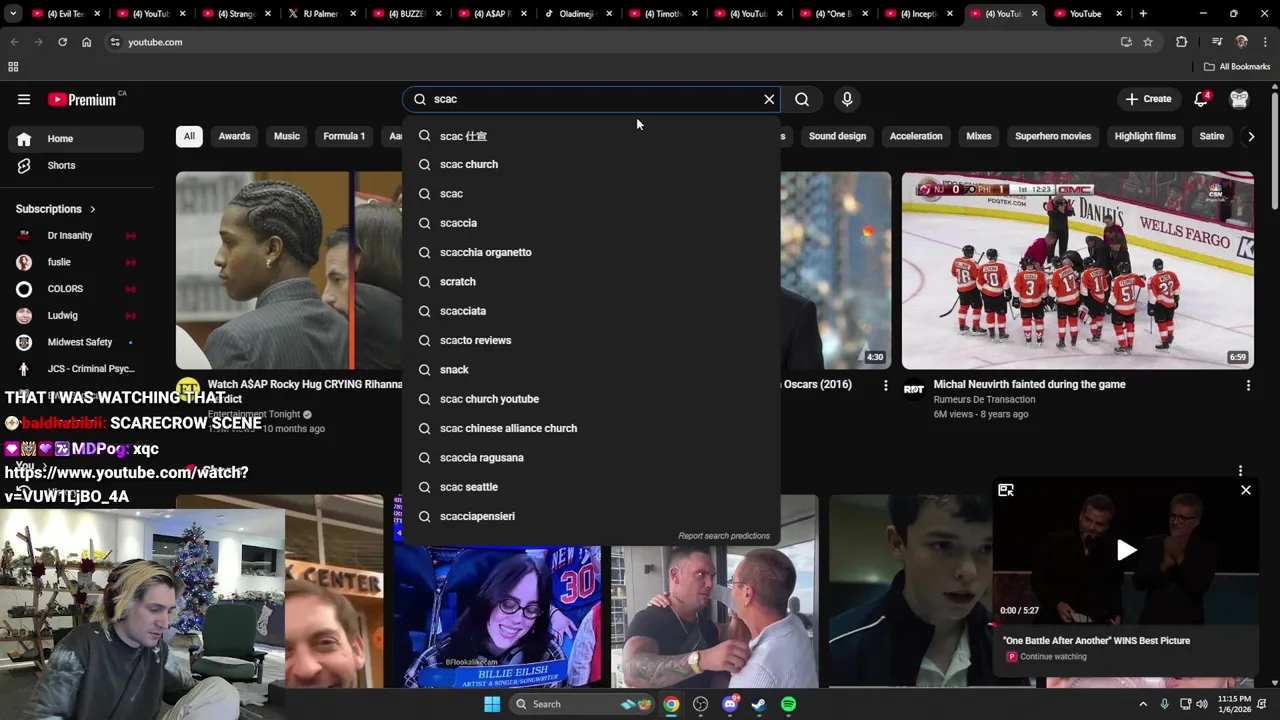Open the account avatar menu
Viewport: 1280px width, 720px height.
pyautogui.click(x=1239, y=99)
